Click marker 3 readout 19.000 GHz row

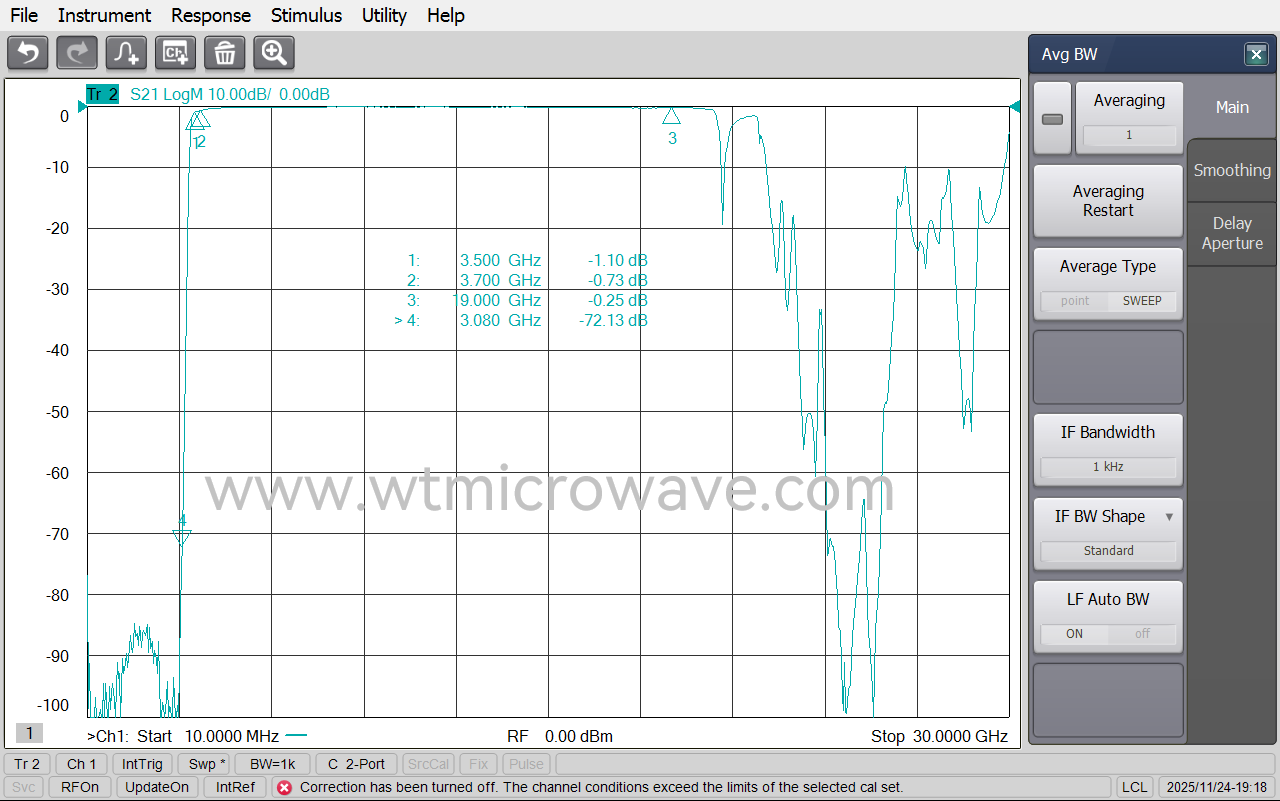pyautogui.click(x=528, y=300)
